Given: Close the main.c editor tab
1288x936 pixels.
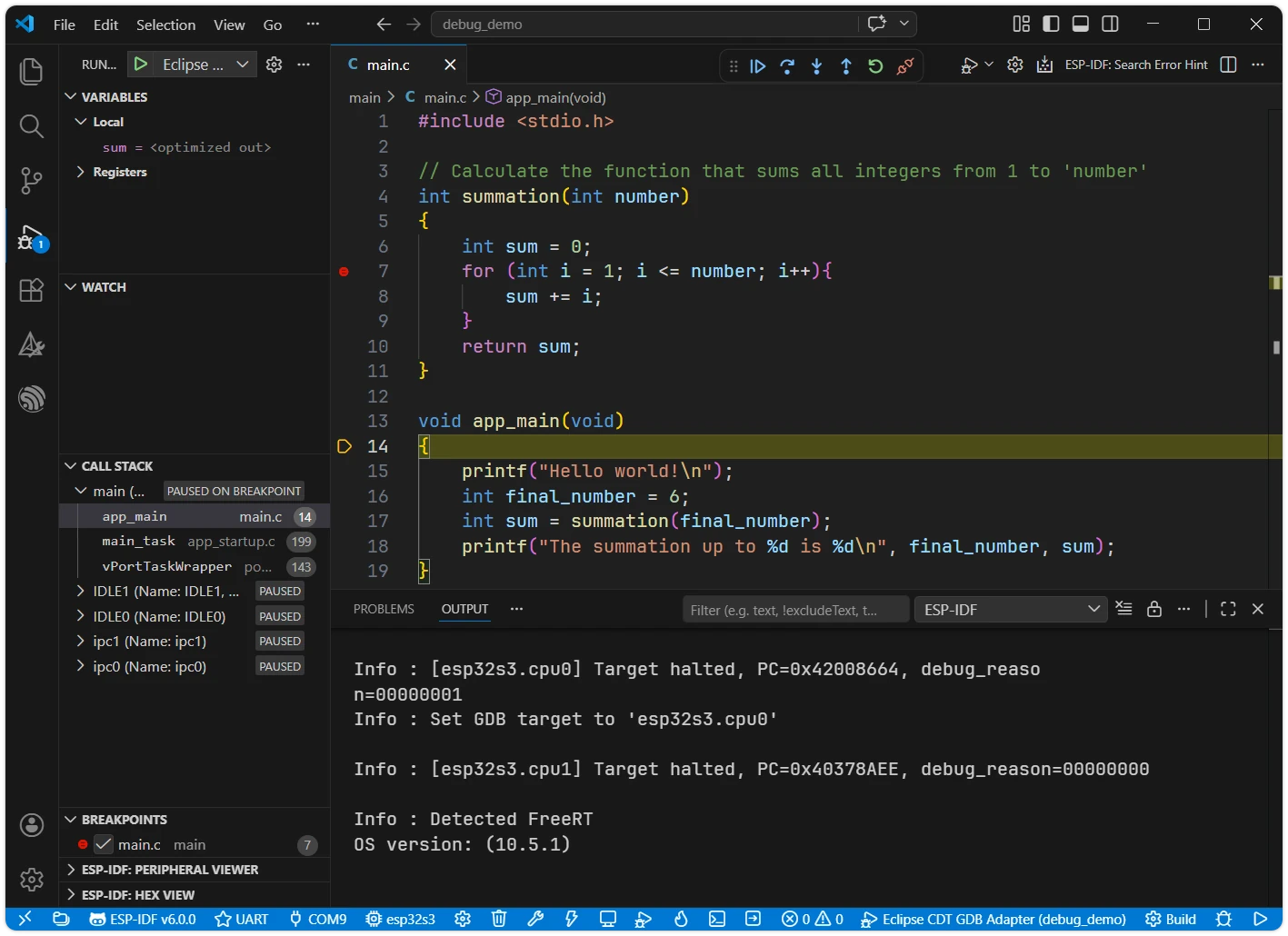Looking at the screenshot, I should 450,65.
